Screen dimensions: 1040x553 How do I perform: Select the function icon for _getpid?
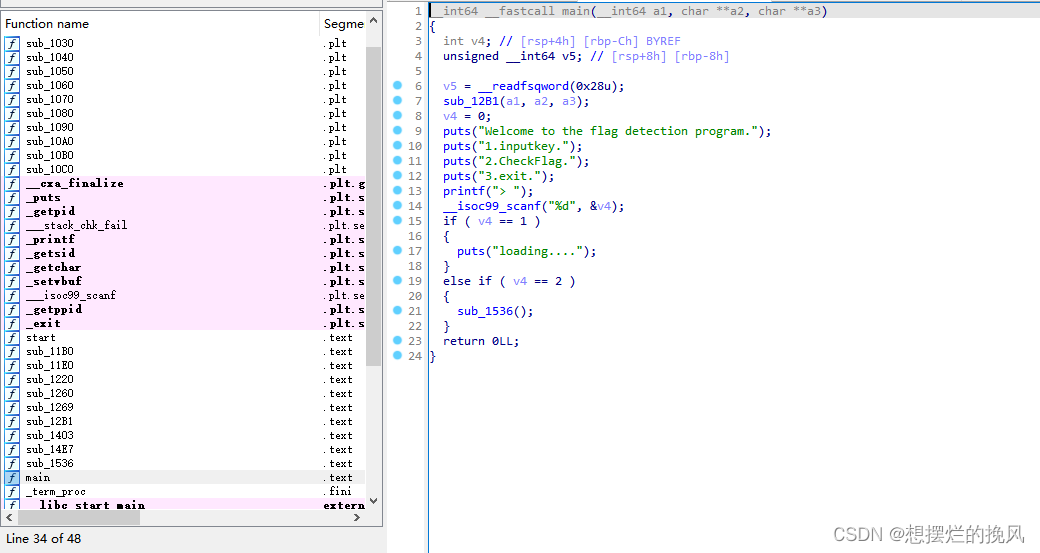(x=12, y=211)
